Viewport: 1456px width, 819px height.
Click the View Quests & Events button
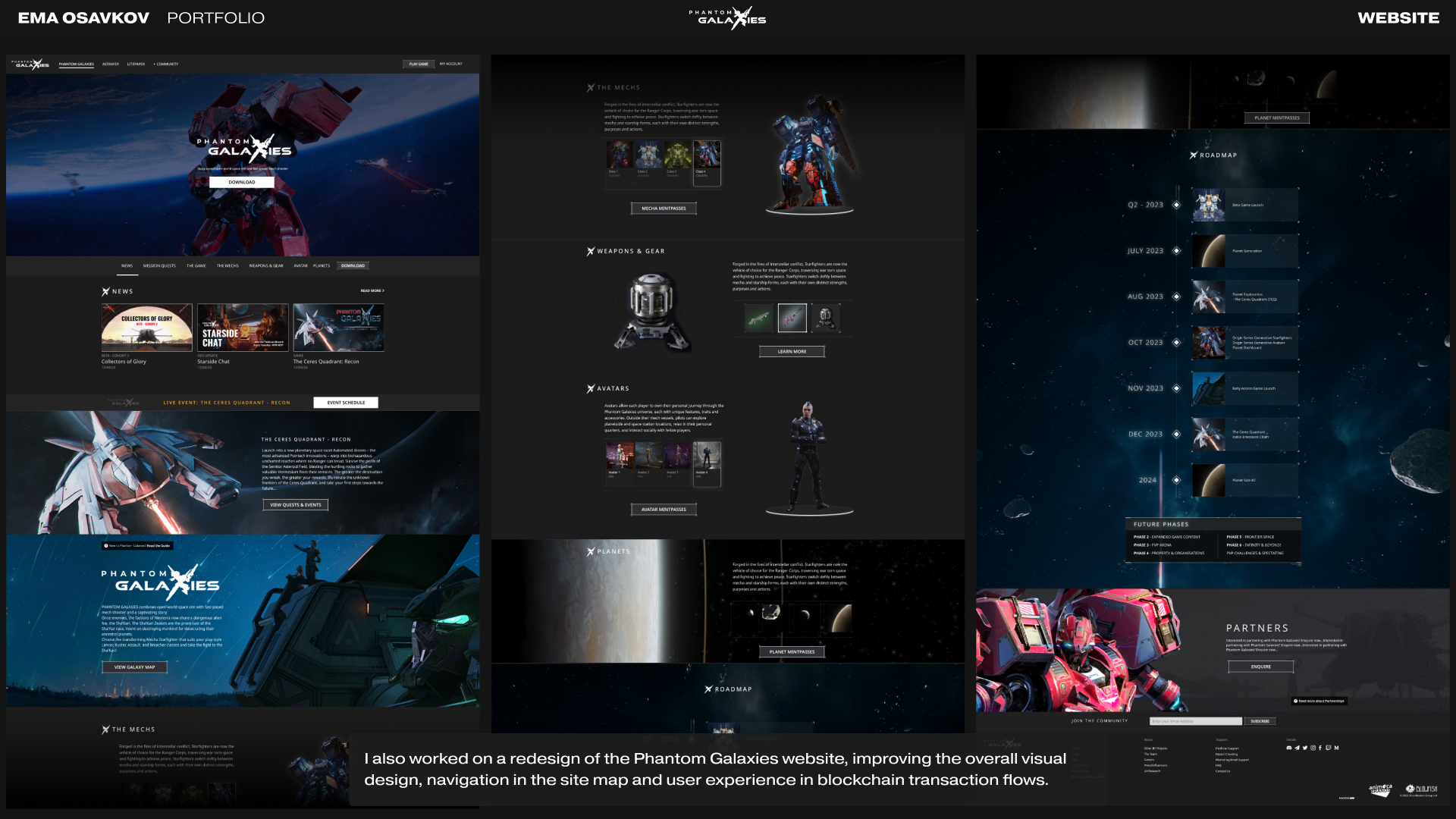pyautogui.click(x=296, y=505)
